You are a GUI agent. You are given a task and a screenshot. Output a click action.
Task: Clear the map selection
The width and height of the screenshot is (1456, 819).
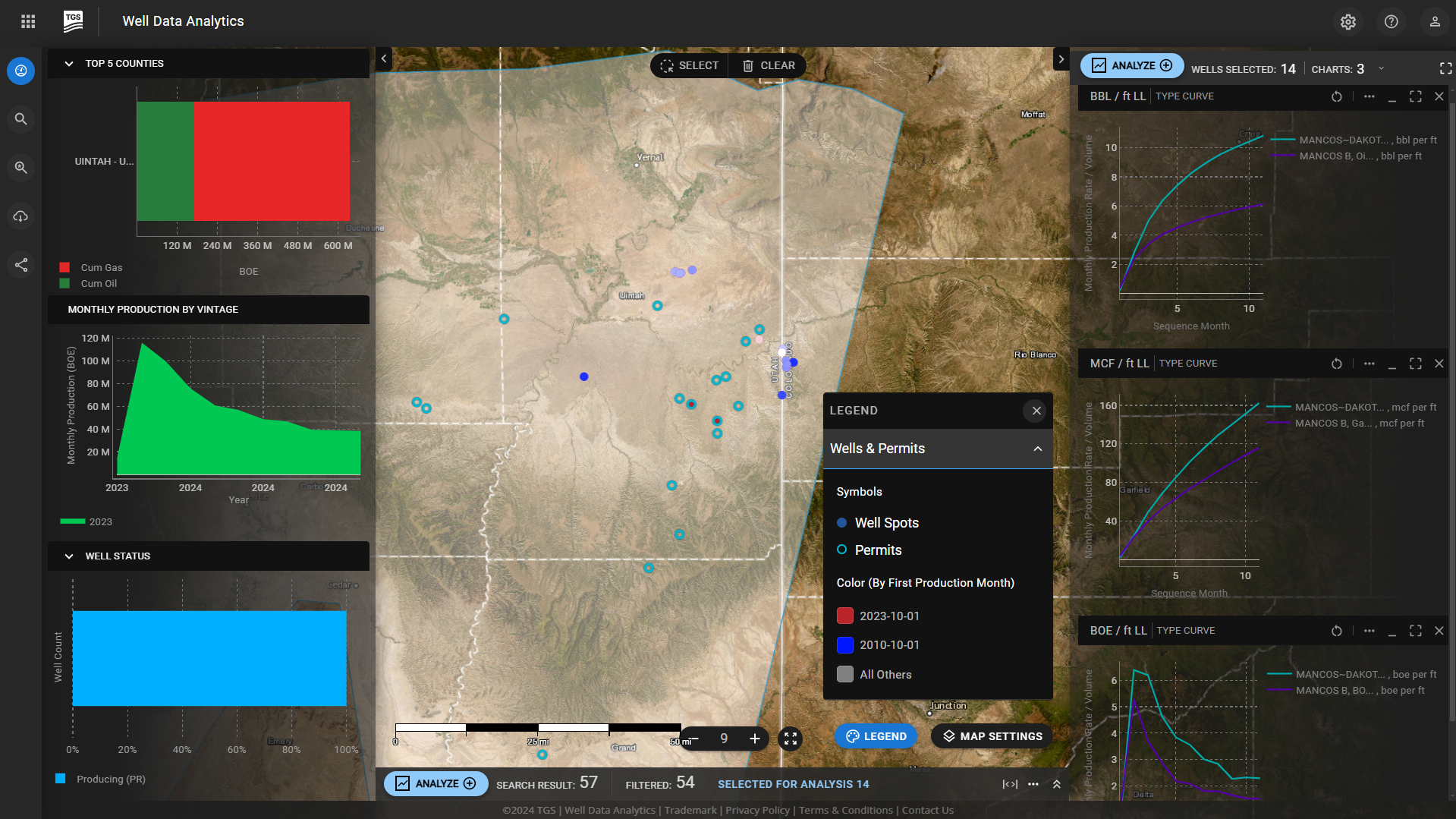click(768, 66)
